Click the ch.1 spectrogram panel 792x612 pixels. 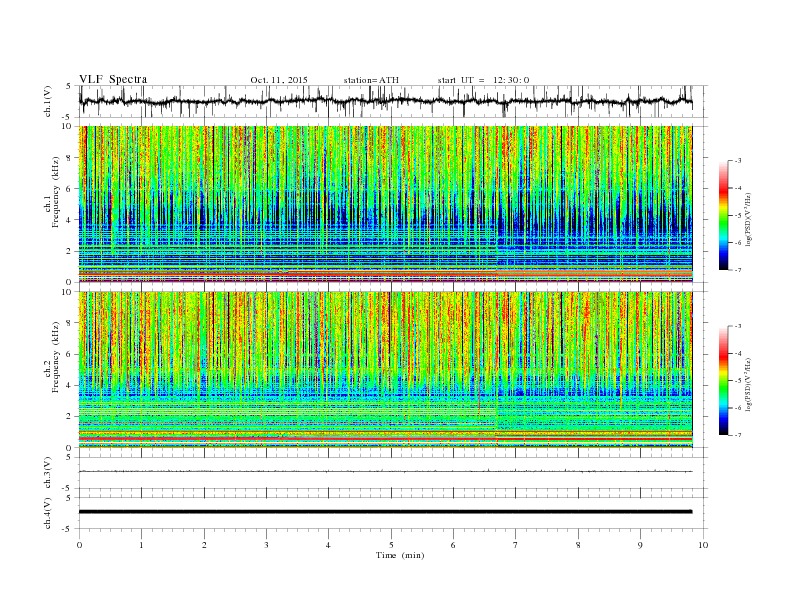(x=386, y=203)
